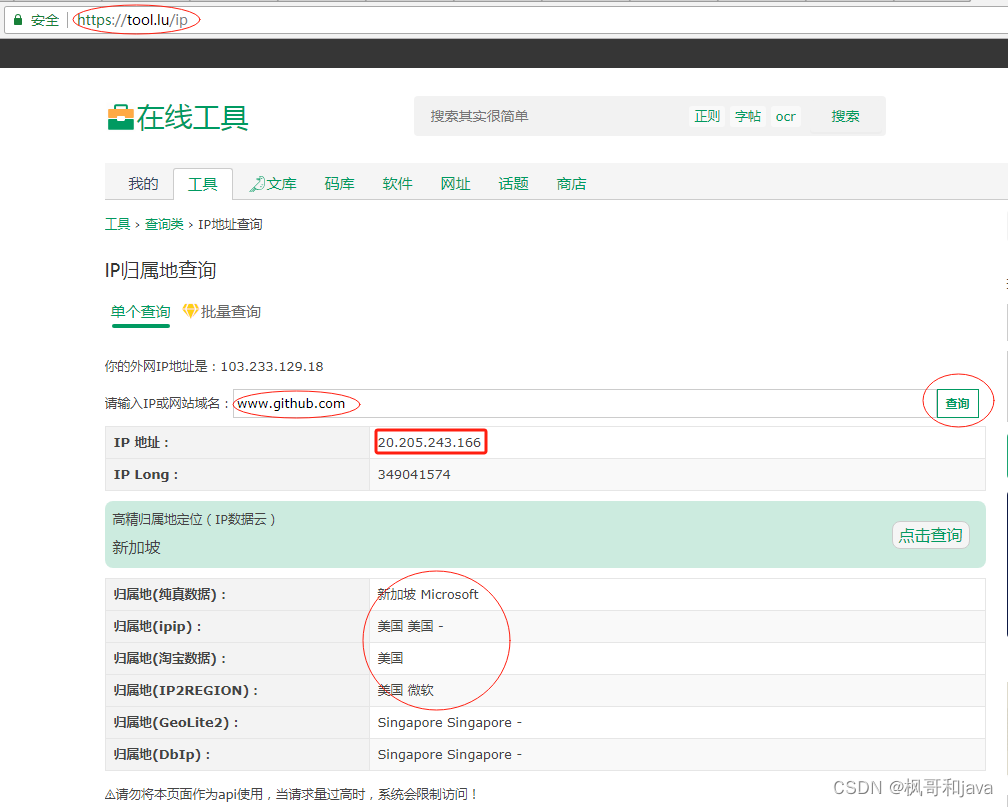This screenshot has width=1008, height=807.
Task: Focus the 搜索其实很简单 search box
Action: coord(553,116)
